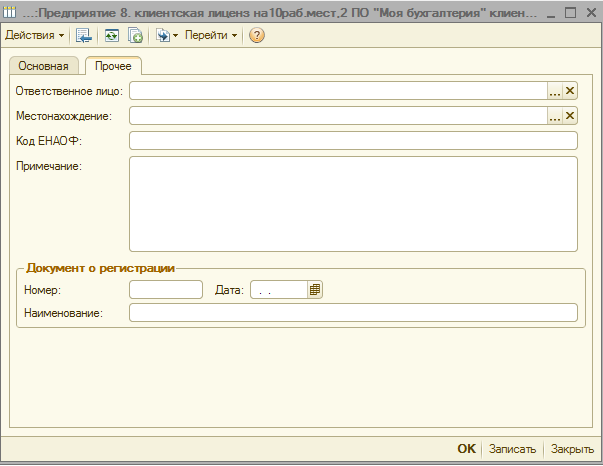The width and height of the screenshot is (603, 466).
Task: Select the Прочее tab
Action: click(113, 66)
